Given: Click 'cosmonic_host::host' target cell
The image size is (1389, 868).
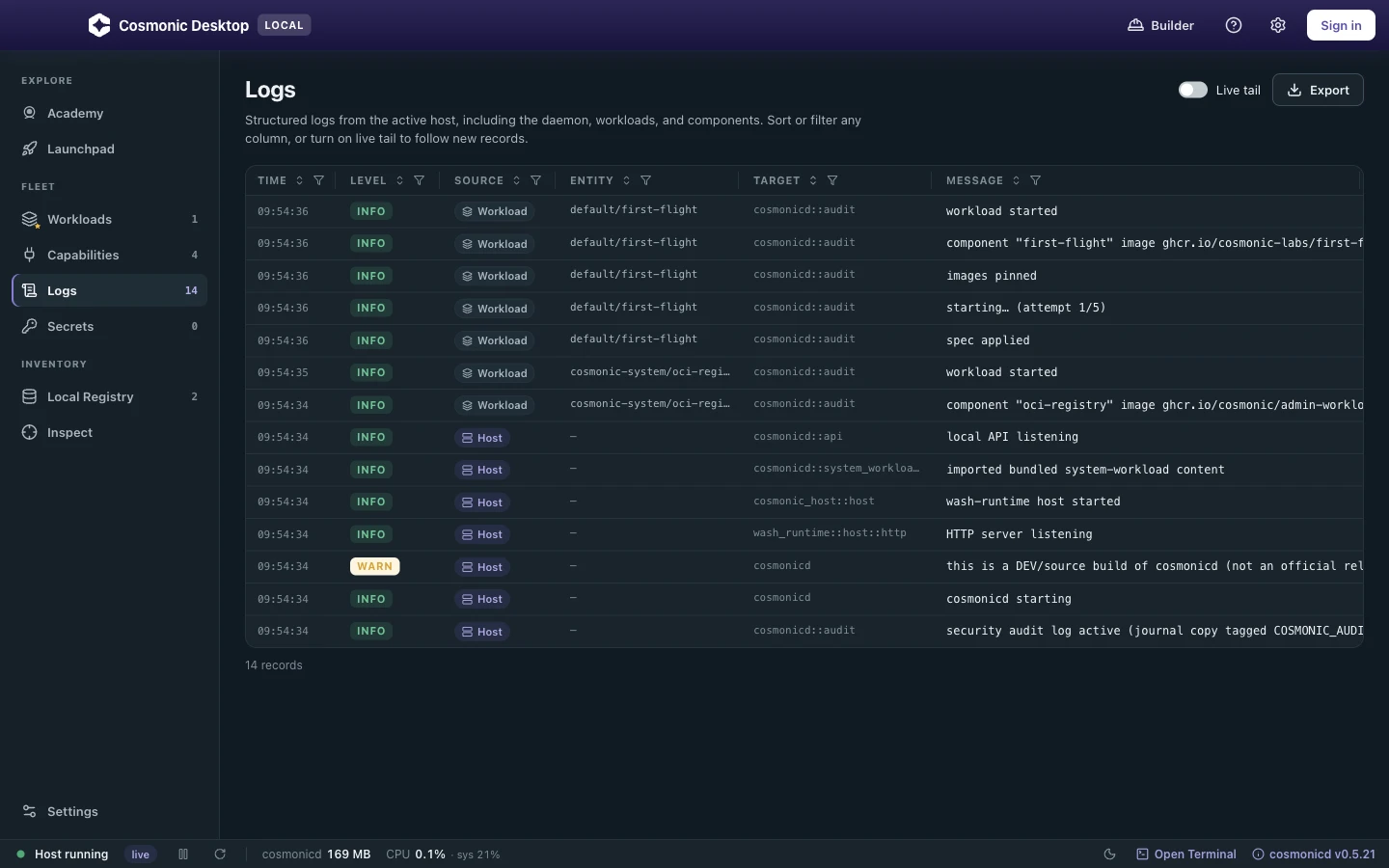Looking at the screenshot, I should pos(814,501).
